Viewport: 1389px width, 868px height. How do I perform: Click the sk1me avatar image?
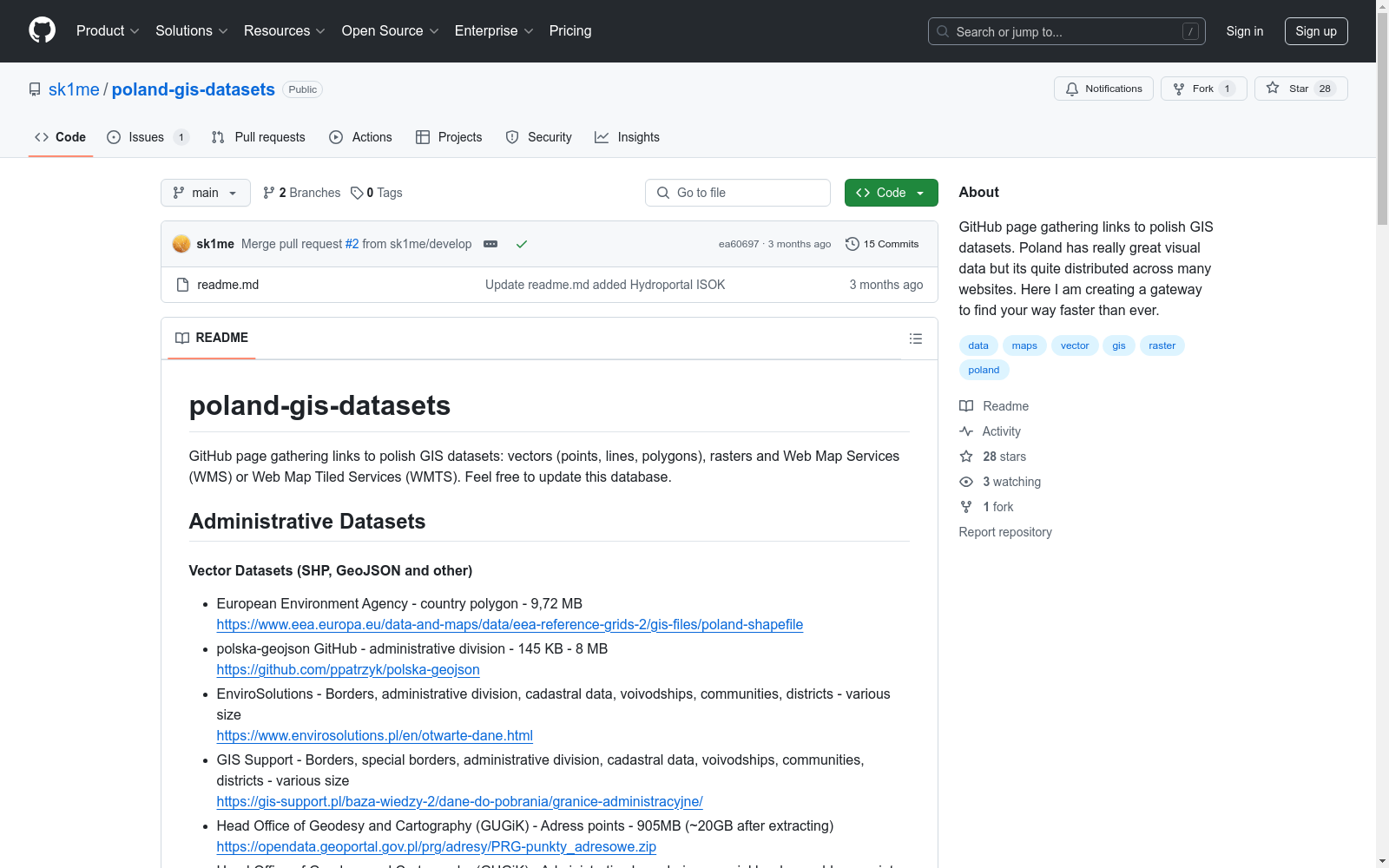pyautogui.click(x=181, y=244)
